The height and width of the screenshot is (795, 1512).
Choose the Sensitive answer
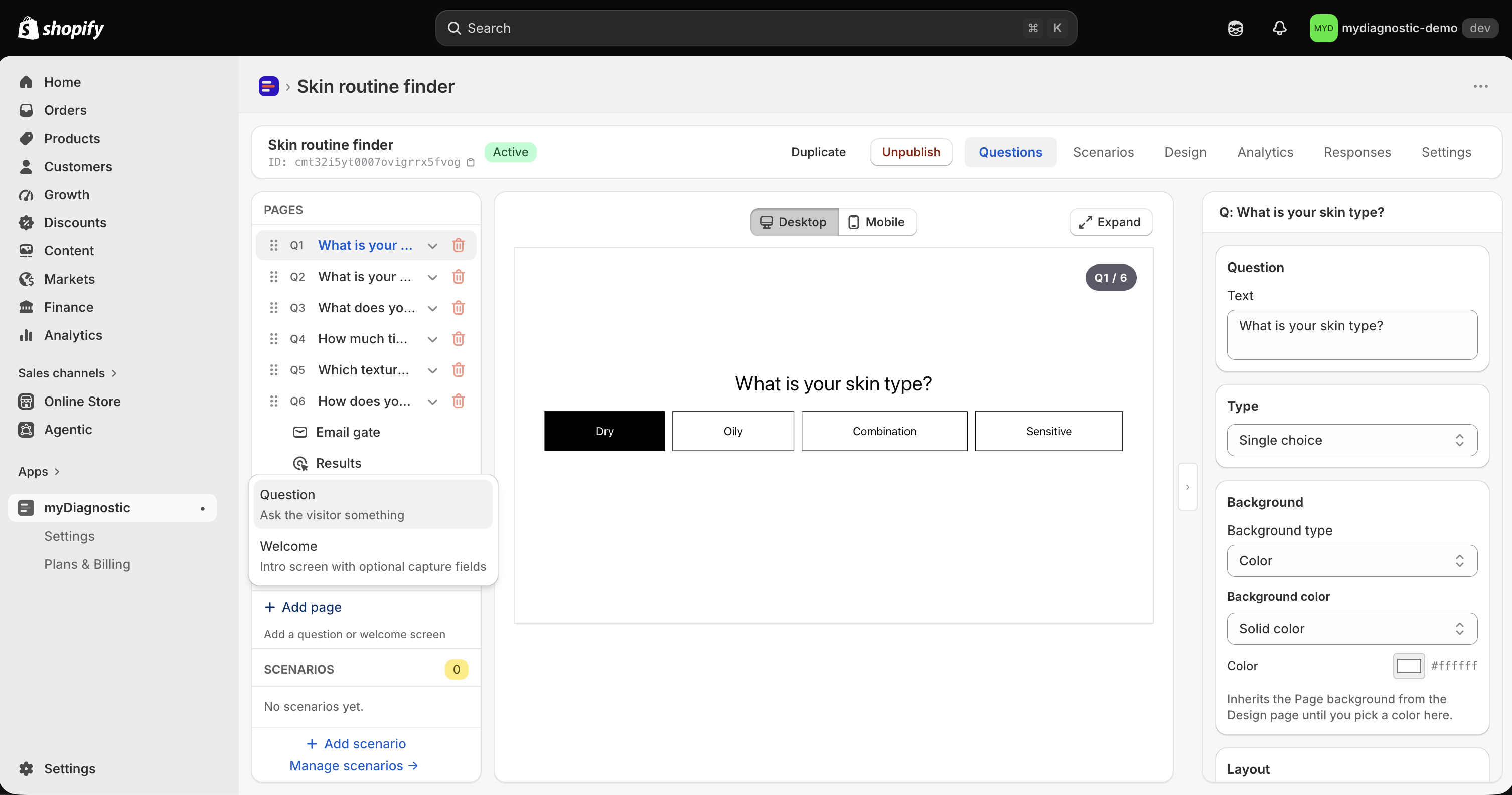point(1049,431)
